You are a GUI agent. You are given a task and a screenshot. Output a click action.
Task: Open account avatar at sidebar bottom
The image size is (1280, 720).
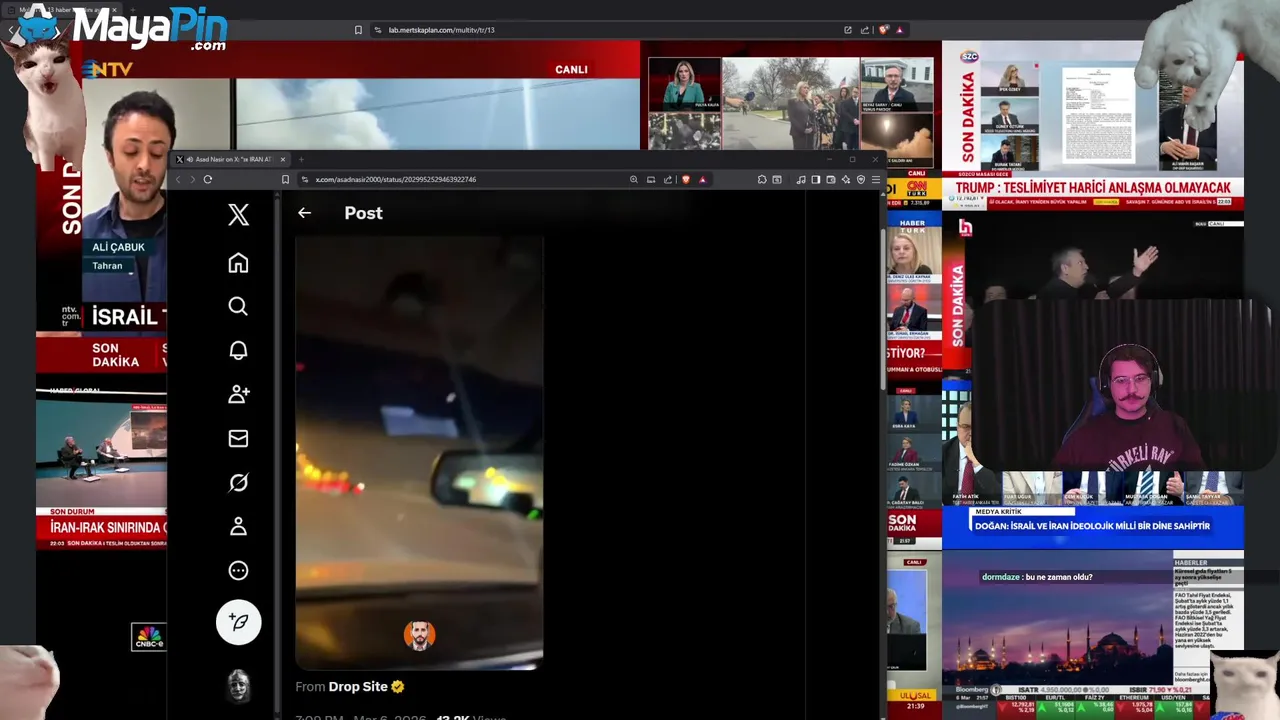(x=238, y=685)
